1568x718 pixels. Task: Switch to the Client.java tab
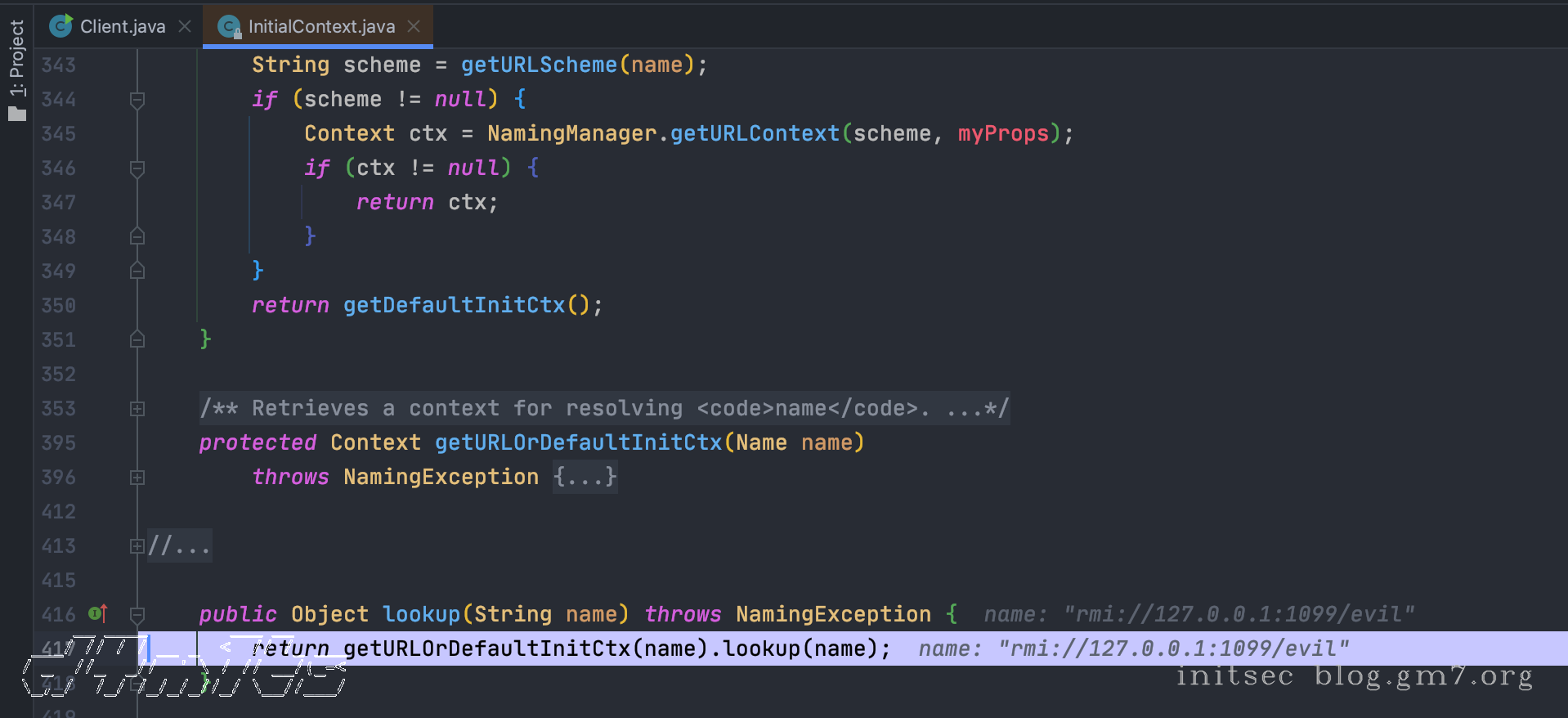coord(123,26)
